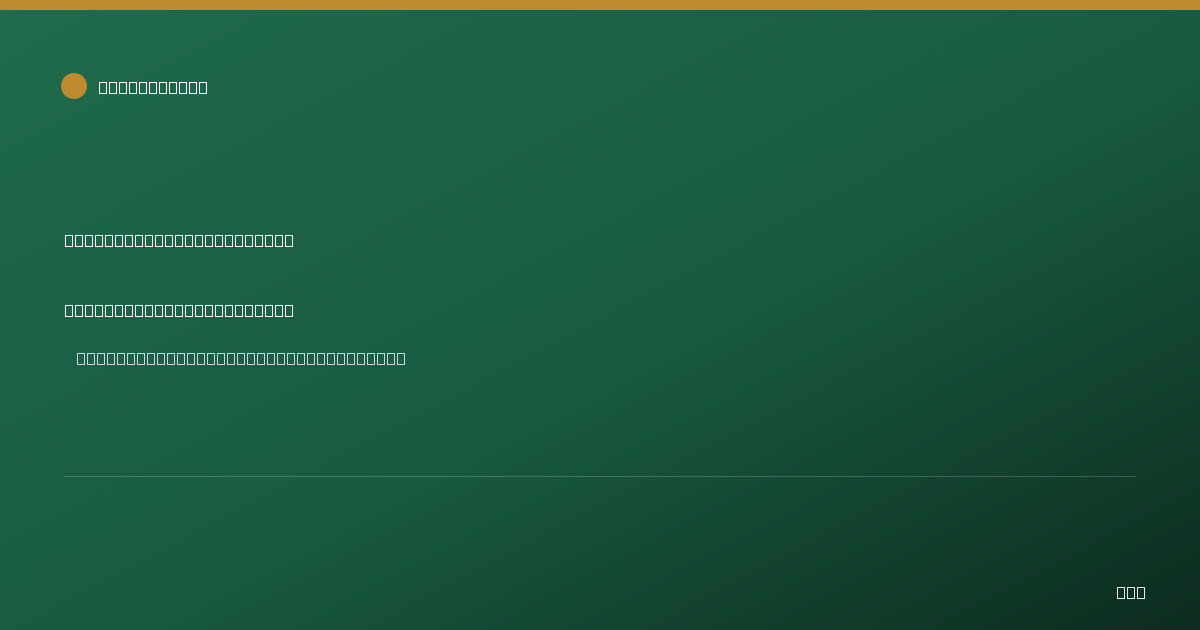This screenshot has height=630, width=1200.
Task: Click the short three-character label at bottom right
Action: click(x=1131, y=592)
